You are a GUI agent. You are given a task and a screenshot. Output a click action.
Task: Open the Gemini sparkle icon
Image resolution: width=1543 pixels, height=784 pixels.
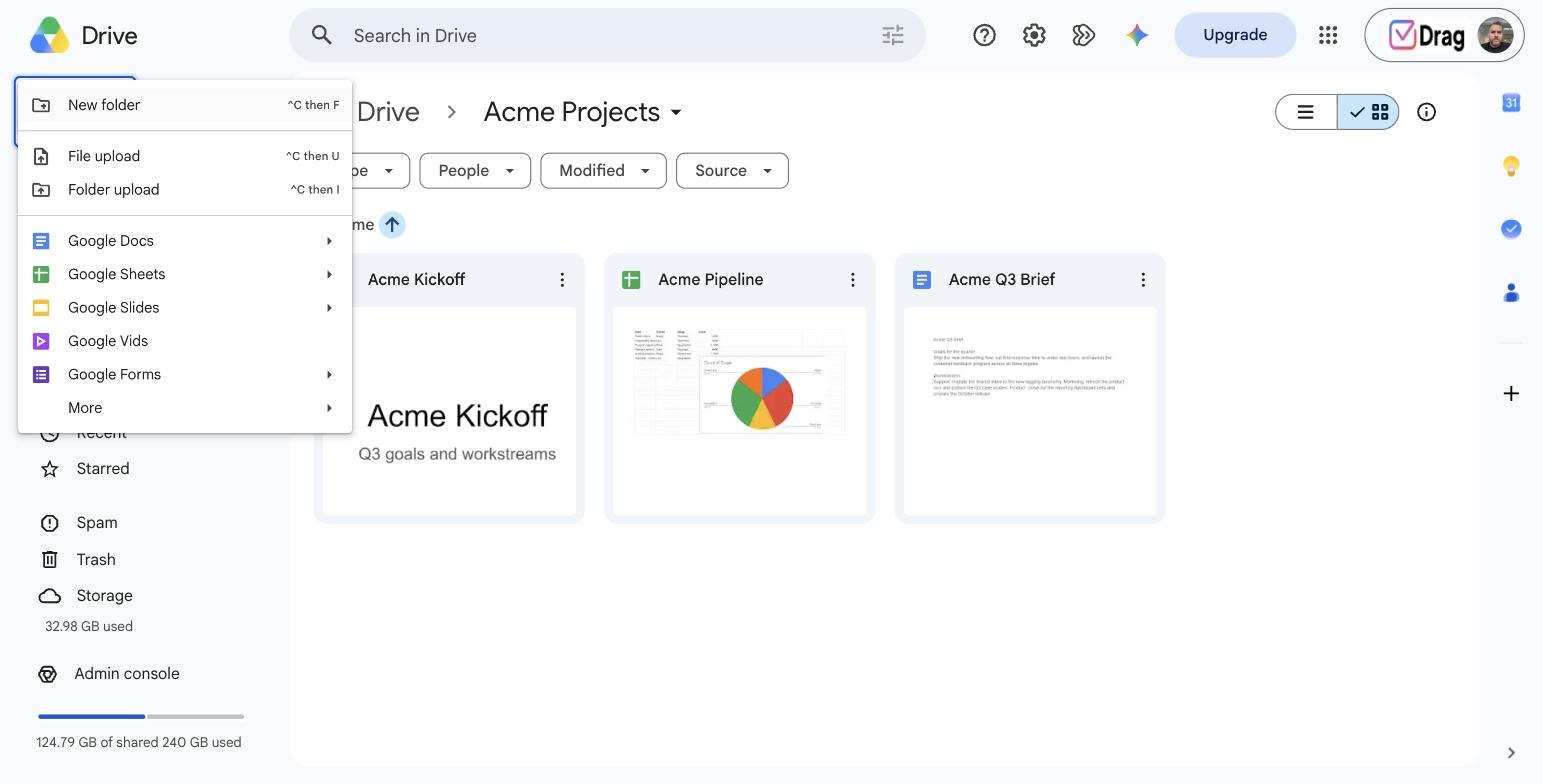click(1136, 35)
